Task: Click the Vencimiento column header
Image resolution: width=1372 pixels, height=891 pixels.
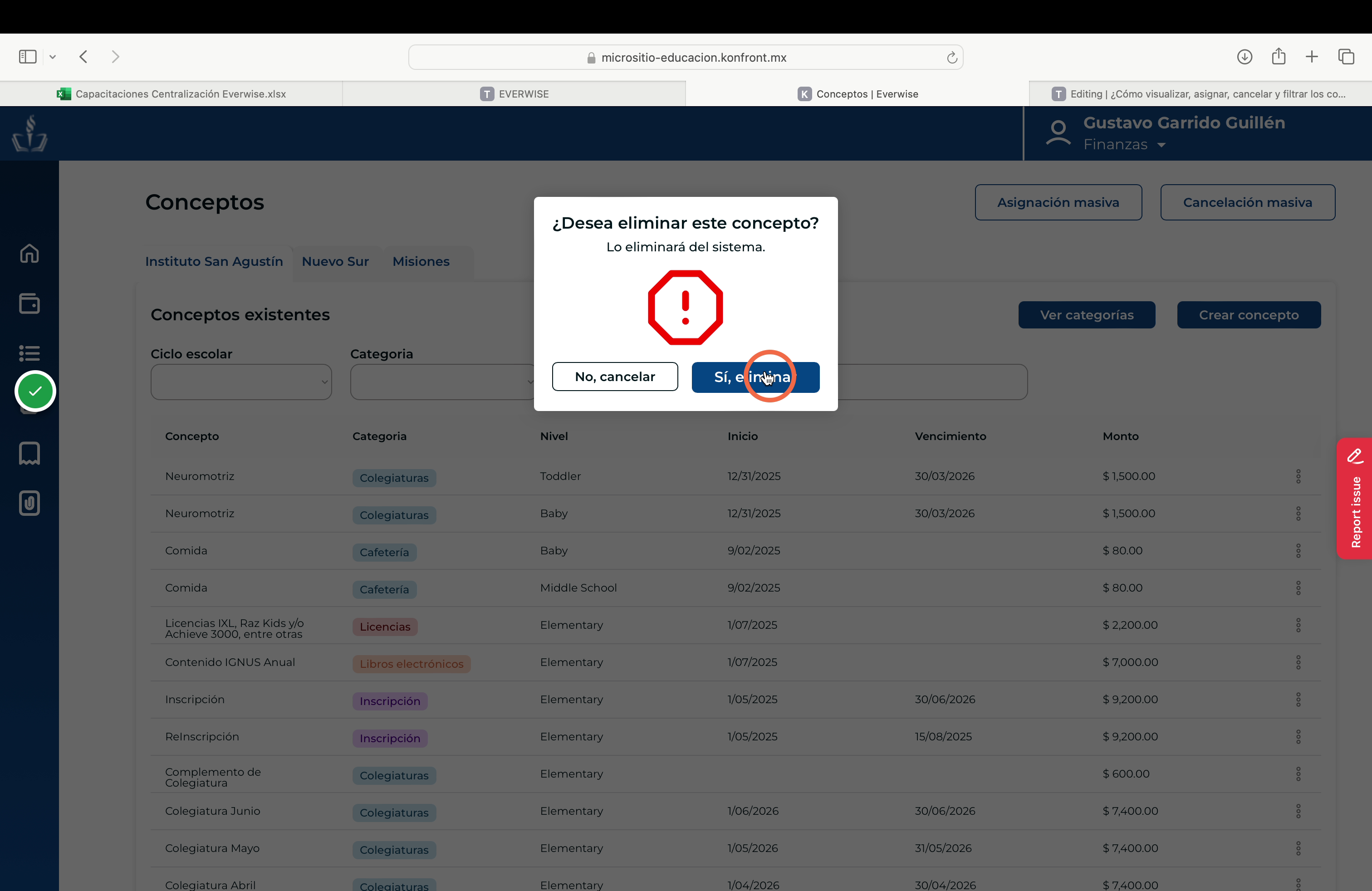Action: (950, 436)
